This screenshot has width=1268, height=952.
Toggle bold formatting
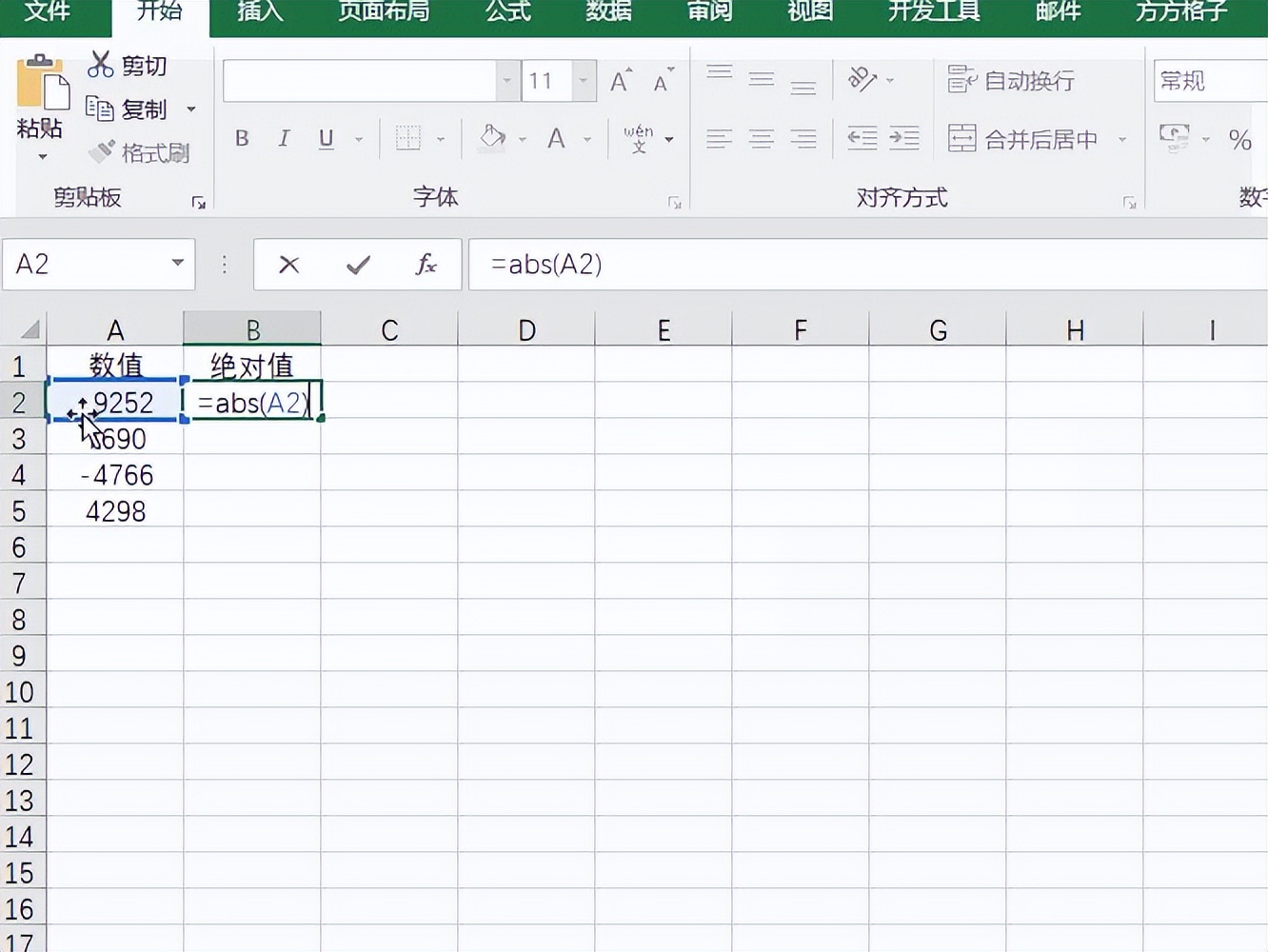click(242, 138)
